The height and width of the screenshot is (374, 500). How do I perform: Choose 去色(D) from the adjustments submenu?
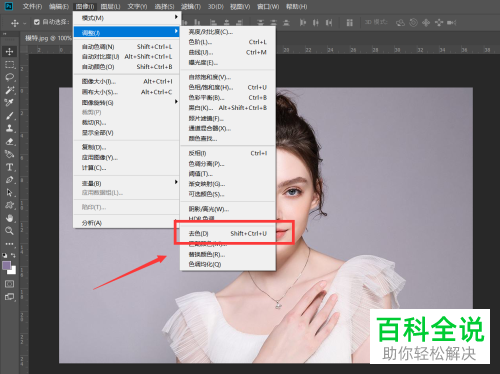228,233
